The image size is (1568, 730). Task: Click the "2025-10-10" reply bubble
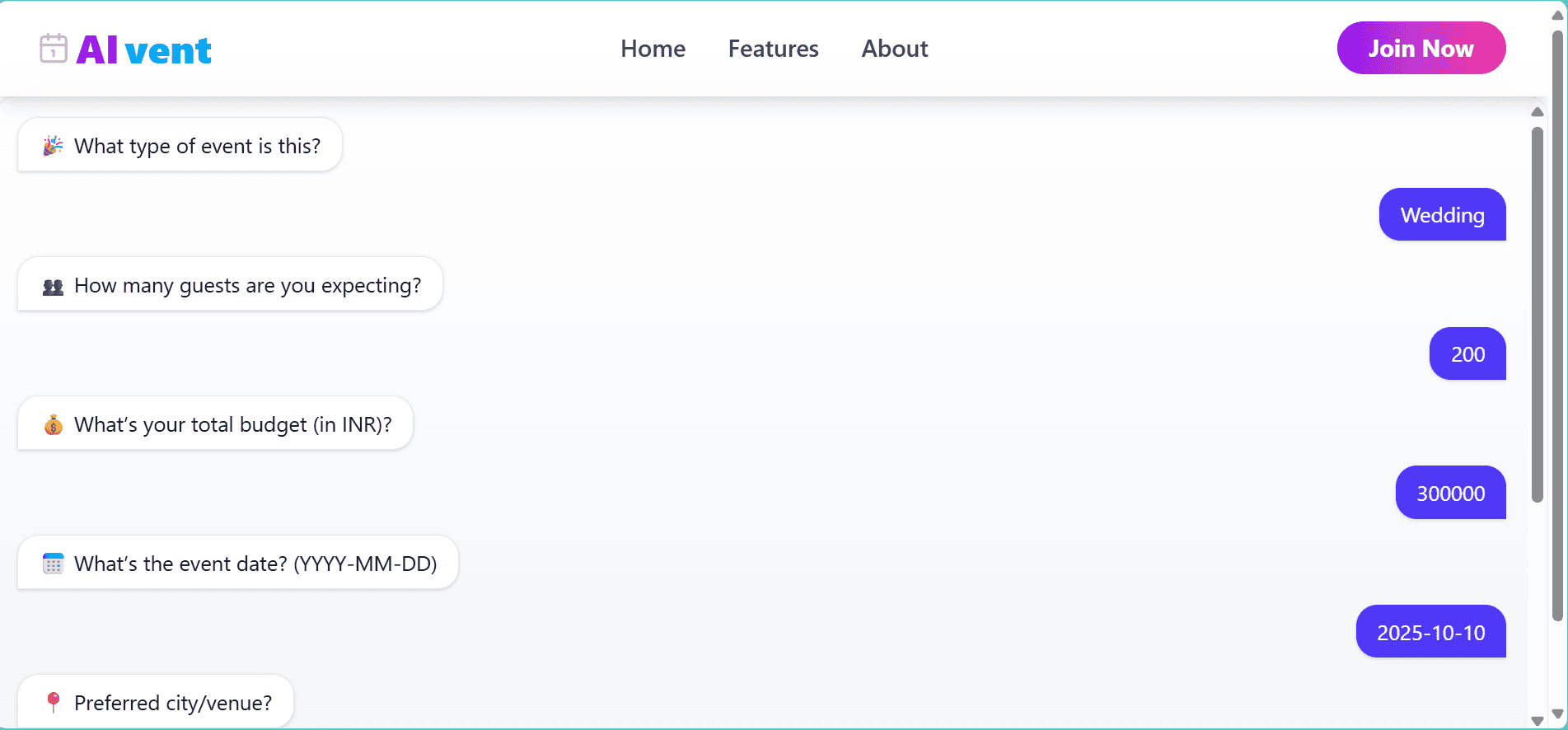pos(1431,632)
